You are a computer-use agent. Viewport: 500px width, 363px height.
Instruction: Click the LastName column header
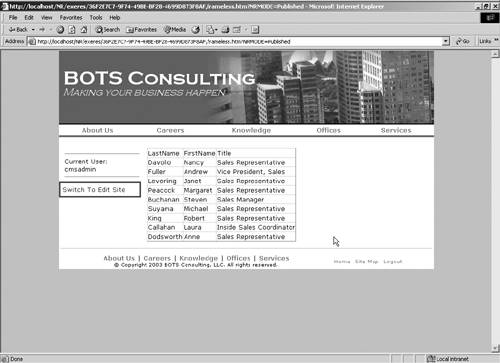[163, 153]
